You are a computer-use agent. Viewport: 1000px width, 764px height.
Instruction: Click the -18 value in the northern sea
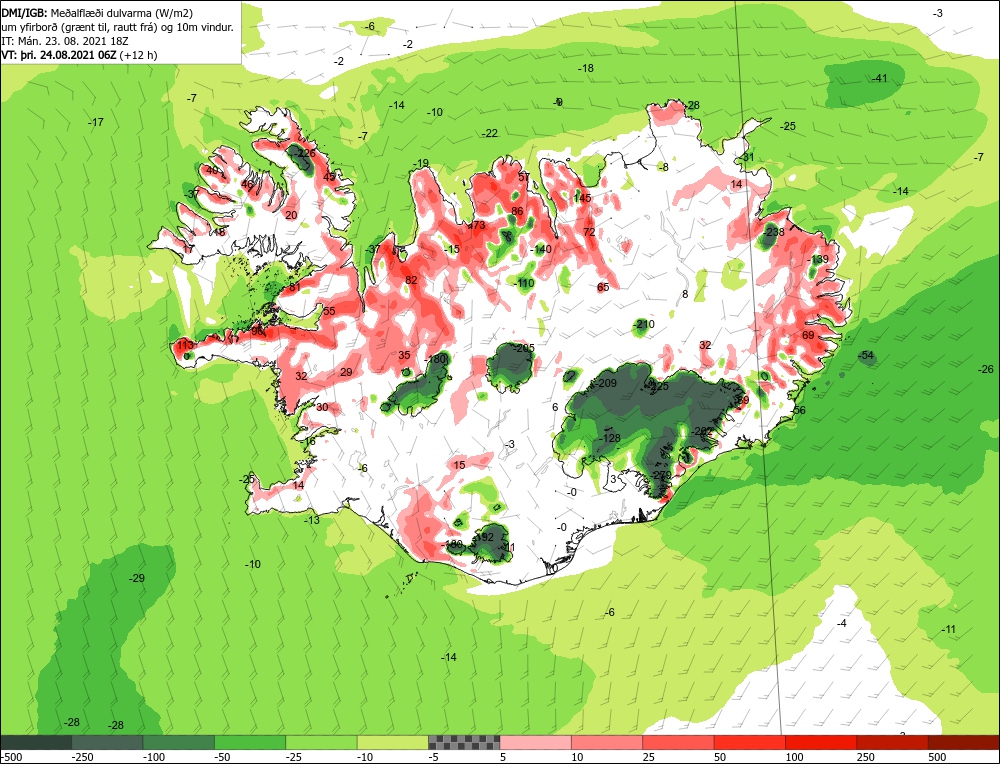click(x=585, y=68)
